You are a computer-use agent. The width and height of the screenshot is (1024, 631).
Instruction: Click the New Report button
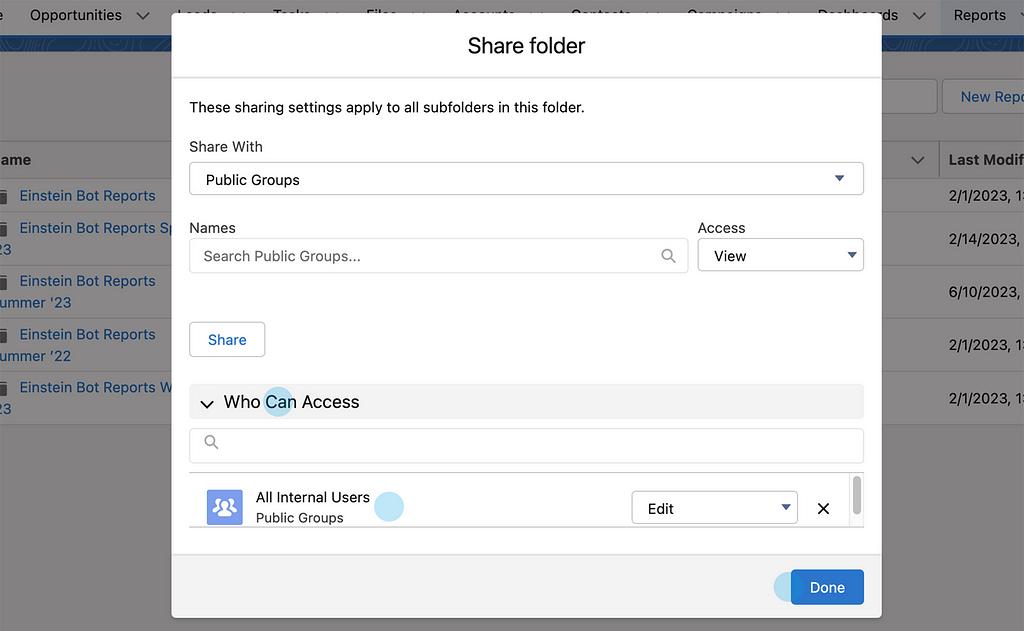click(988, 96)
